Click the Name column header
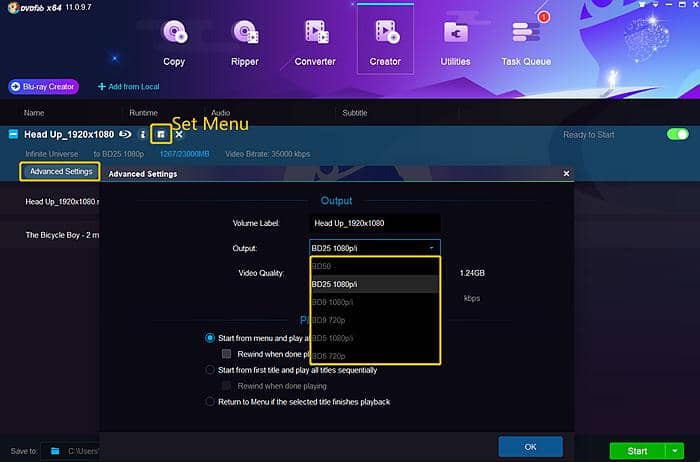 [34, 113]
